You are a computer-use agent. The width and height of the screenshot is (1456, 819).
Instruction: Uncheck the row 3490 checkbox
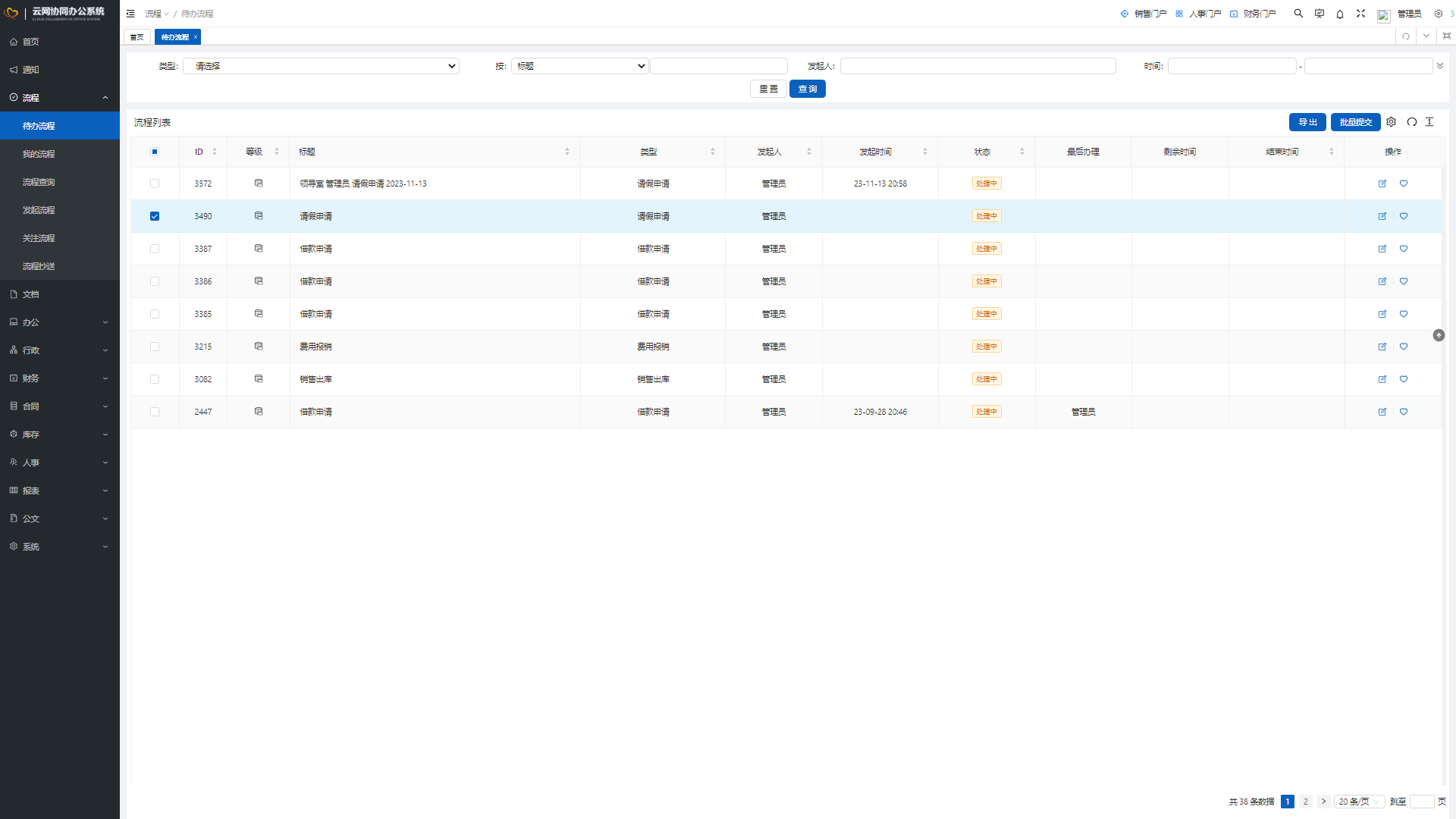pos(155,216)
